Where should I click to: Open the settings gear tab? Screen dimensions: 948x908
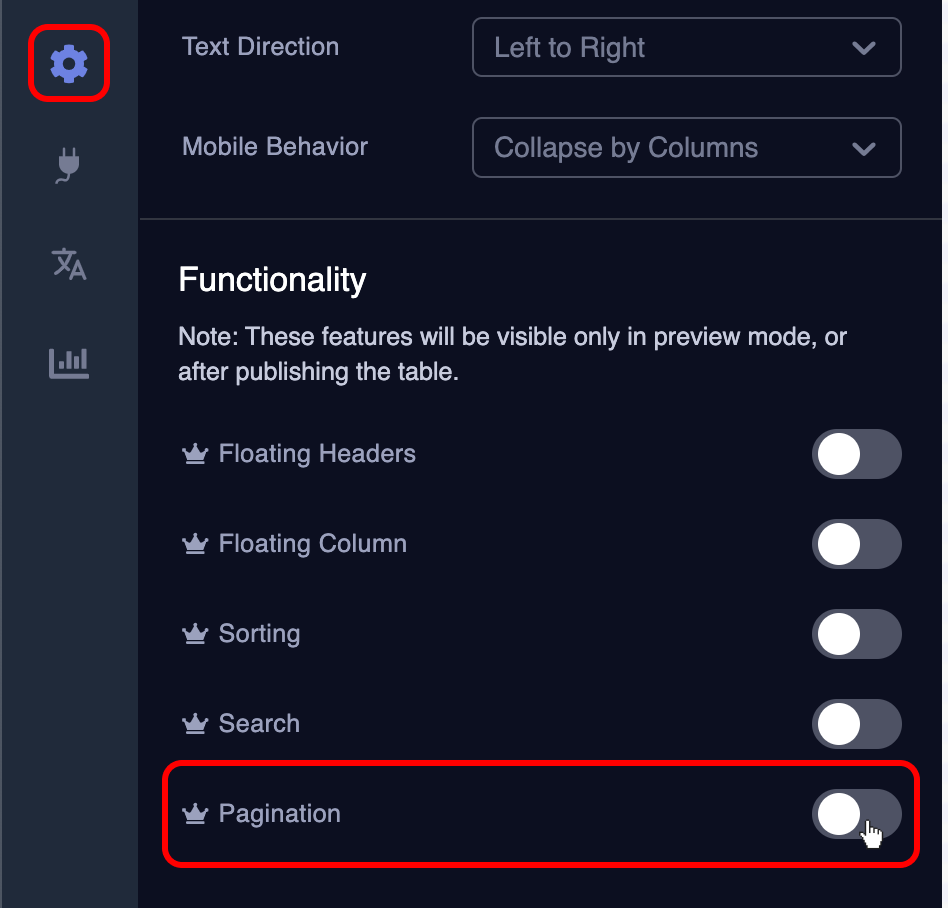69,64
